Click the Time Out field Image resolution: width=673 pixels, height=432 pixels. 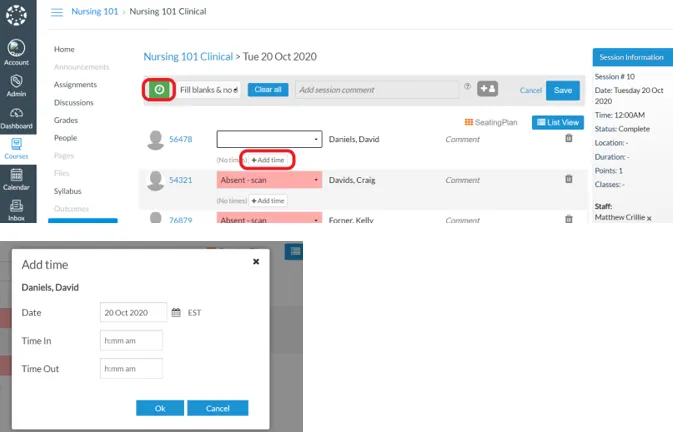[x=131, y=369]
